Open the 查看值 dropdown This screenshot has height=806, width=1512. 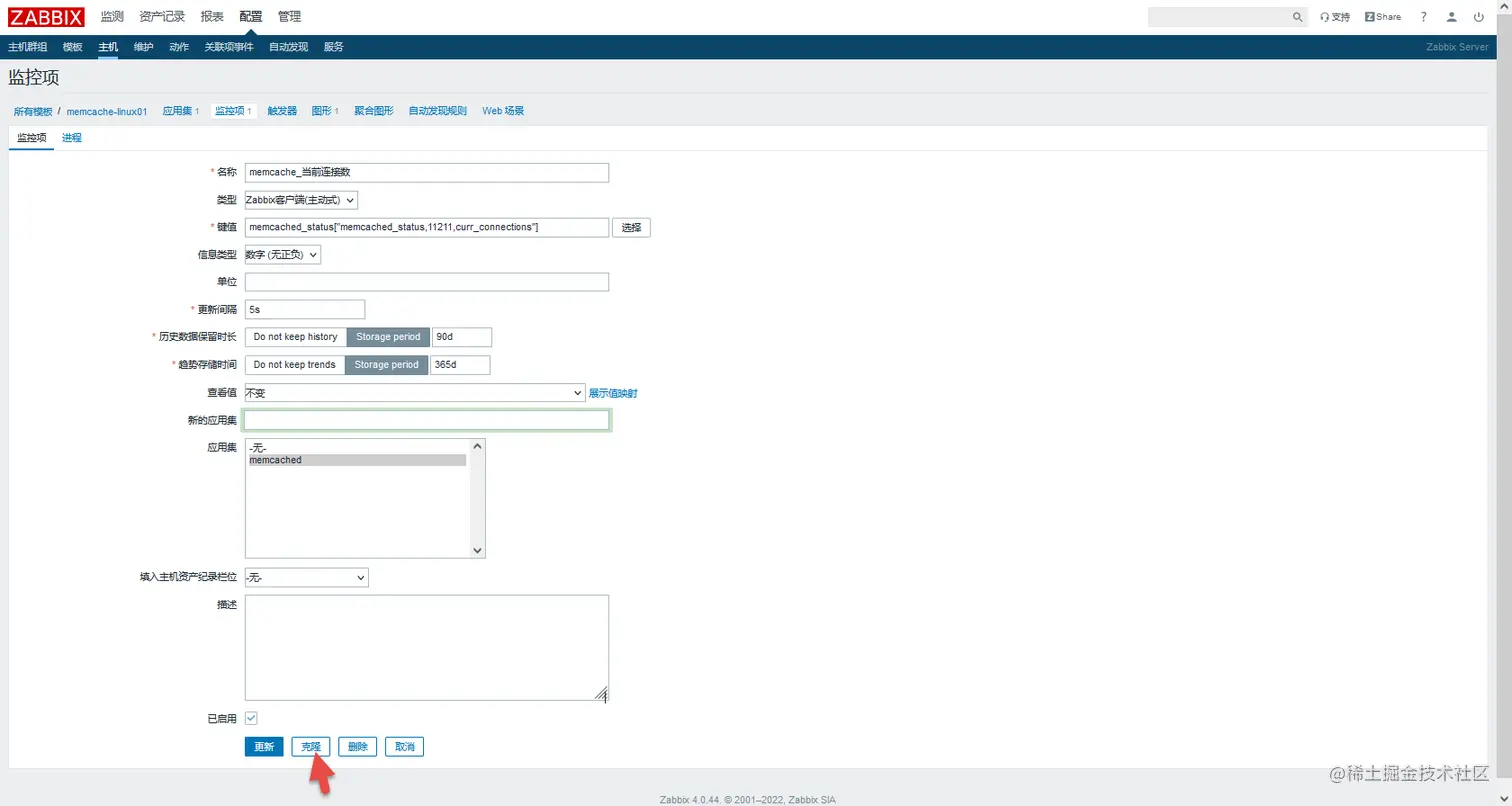(x=415, y=393)
